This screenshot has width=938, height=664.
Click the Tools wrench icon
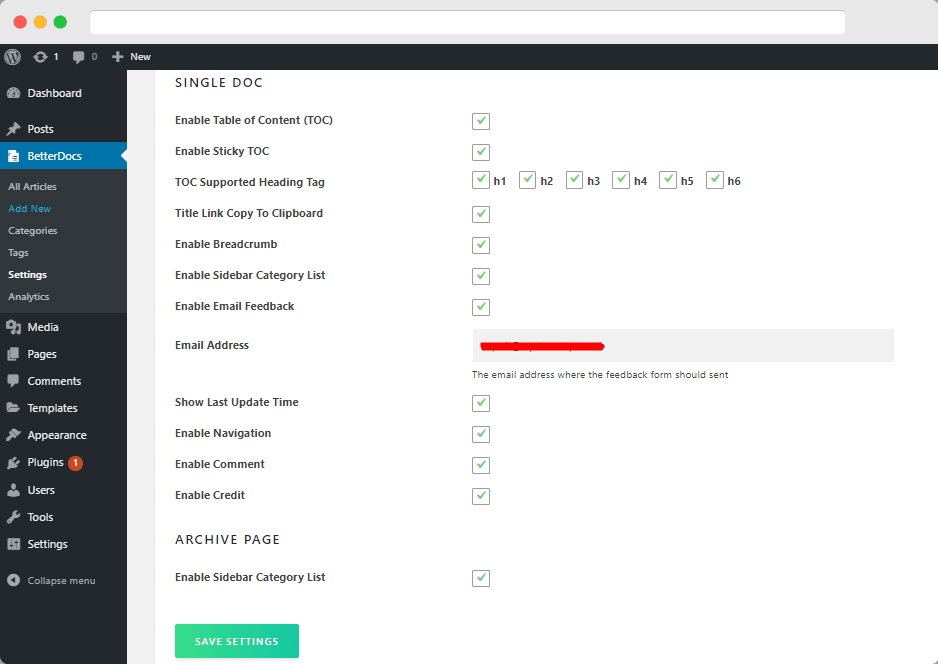tap(13, 517)
